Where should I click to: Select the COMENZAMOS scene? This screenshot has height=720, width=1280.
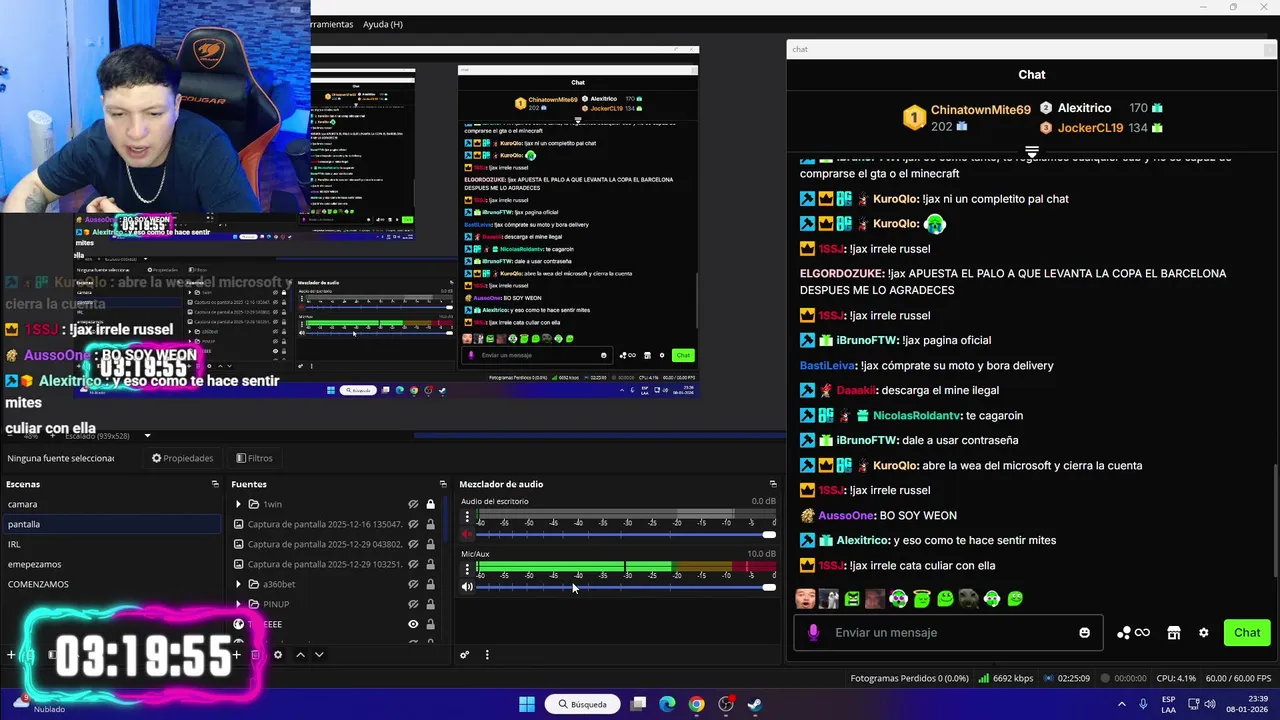point(111,584)
